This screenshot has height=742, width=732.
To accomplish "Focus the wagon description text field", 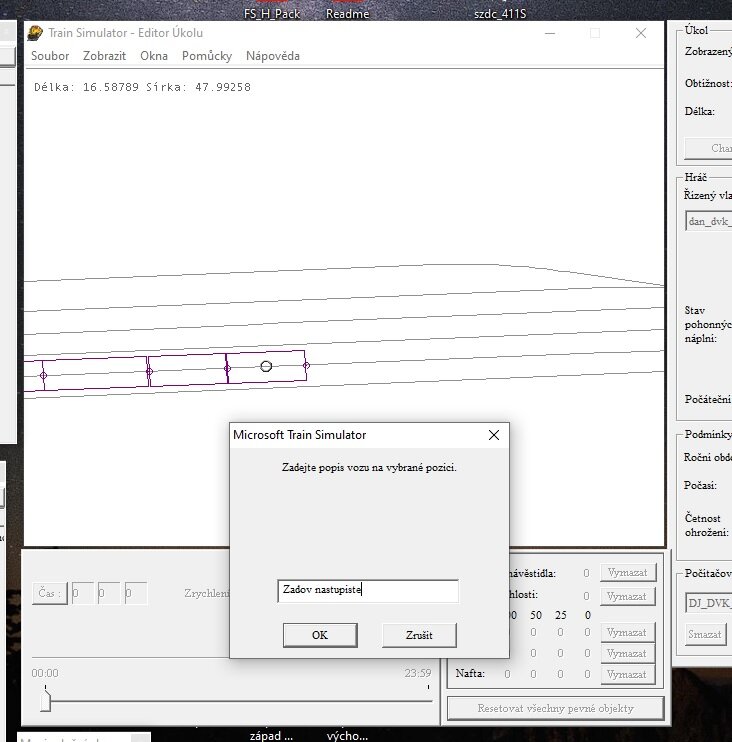I will coord(368,591).
